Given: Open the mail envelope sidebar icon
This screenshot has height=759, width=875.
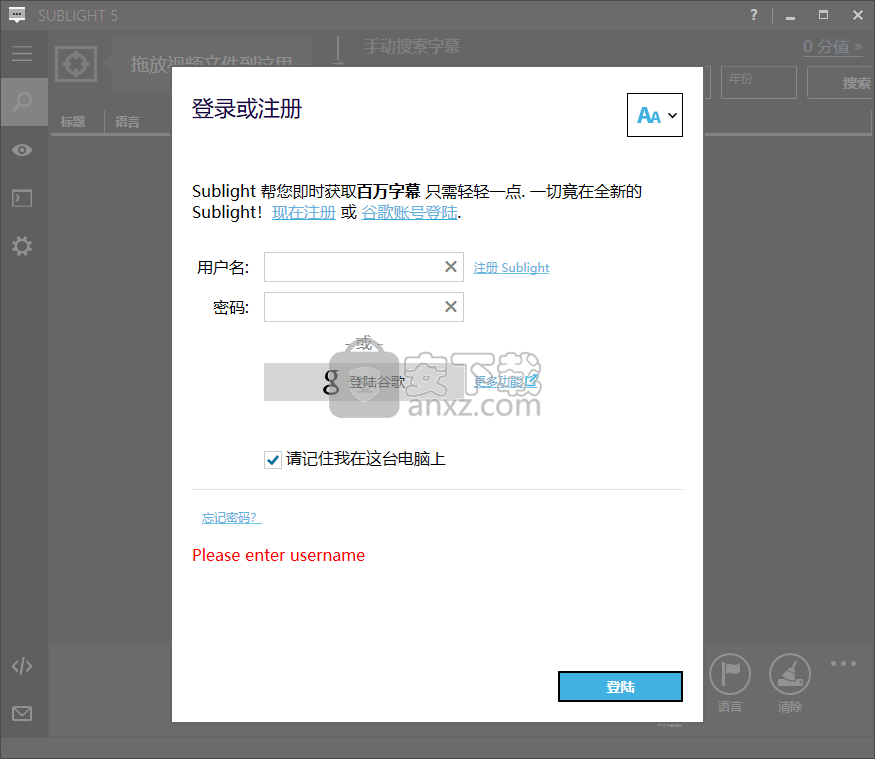Looking at the screenshot, I should click(x=22, y=713).
